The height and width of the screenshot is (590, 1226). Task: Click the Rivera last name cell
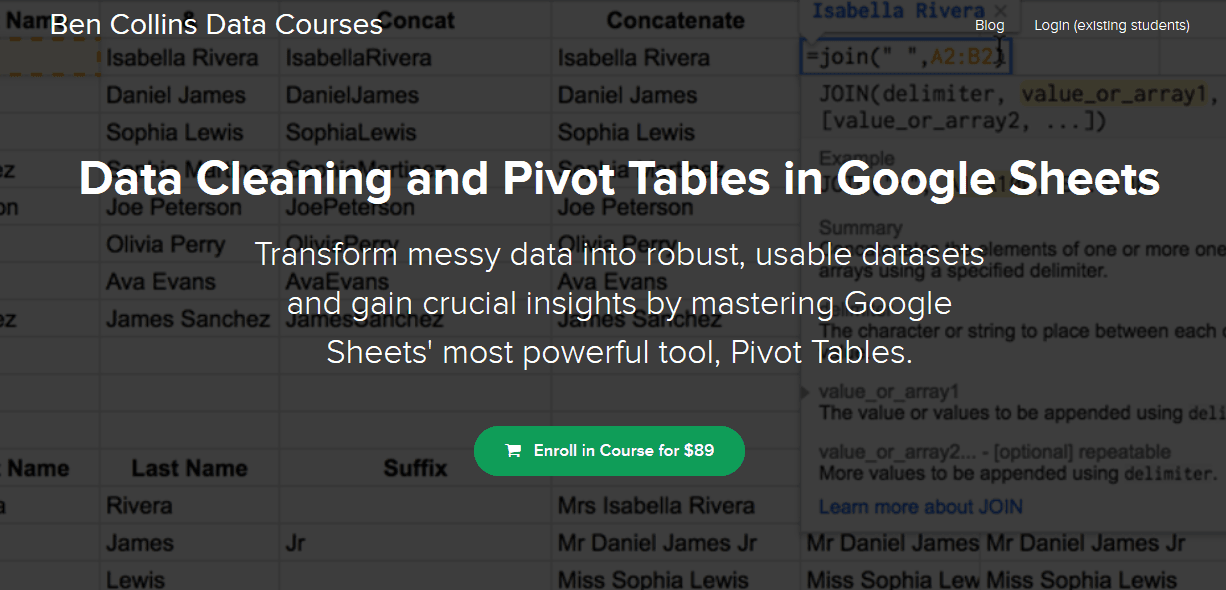click(139, 506)
